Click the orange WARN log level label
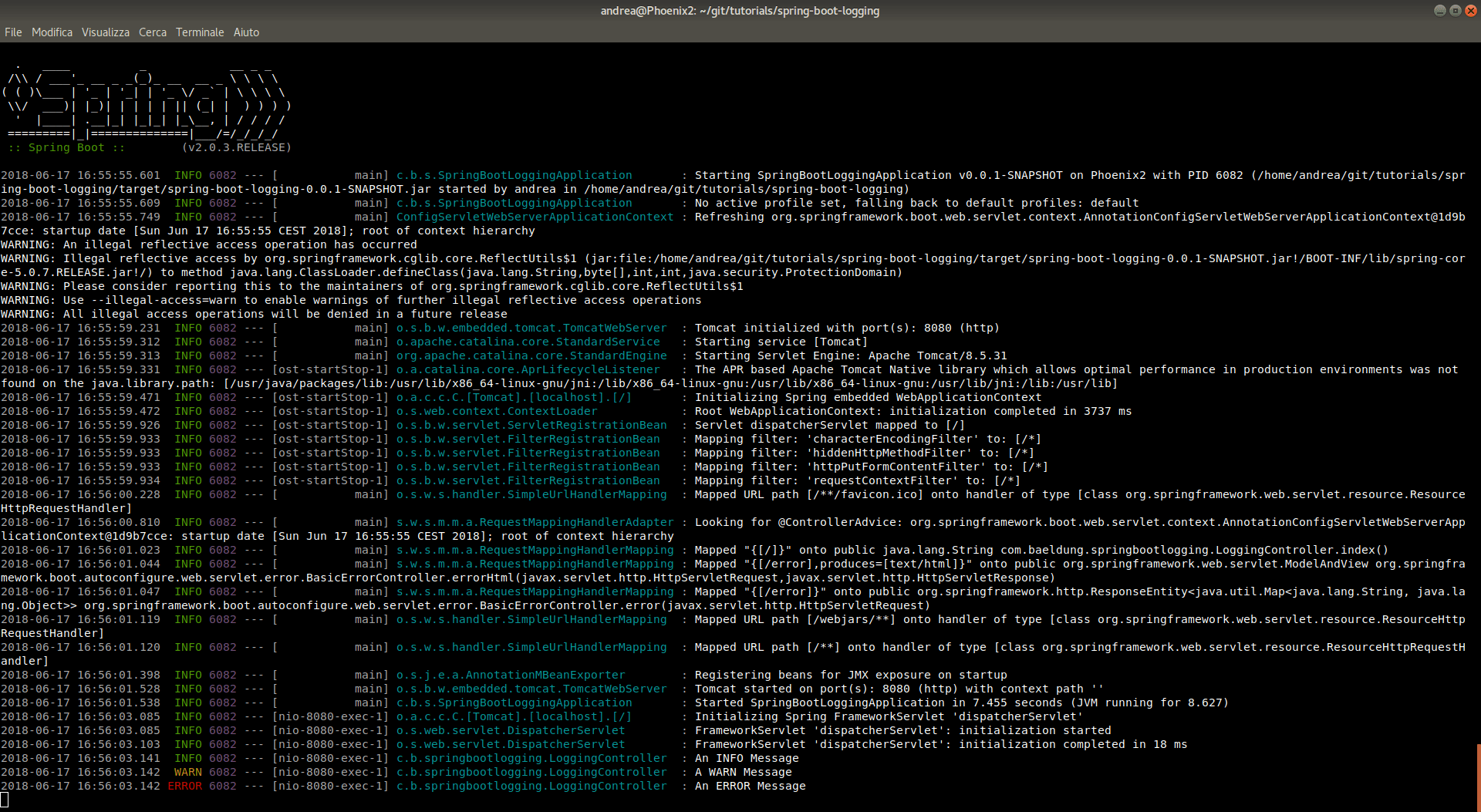Image resolution: width=1481 pixels, height=812 pixels. coord(188,773)
